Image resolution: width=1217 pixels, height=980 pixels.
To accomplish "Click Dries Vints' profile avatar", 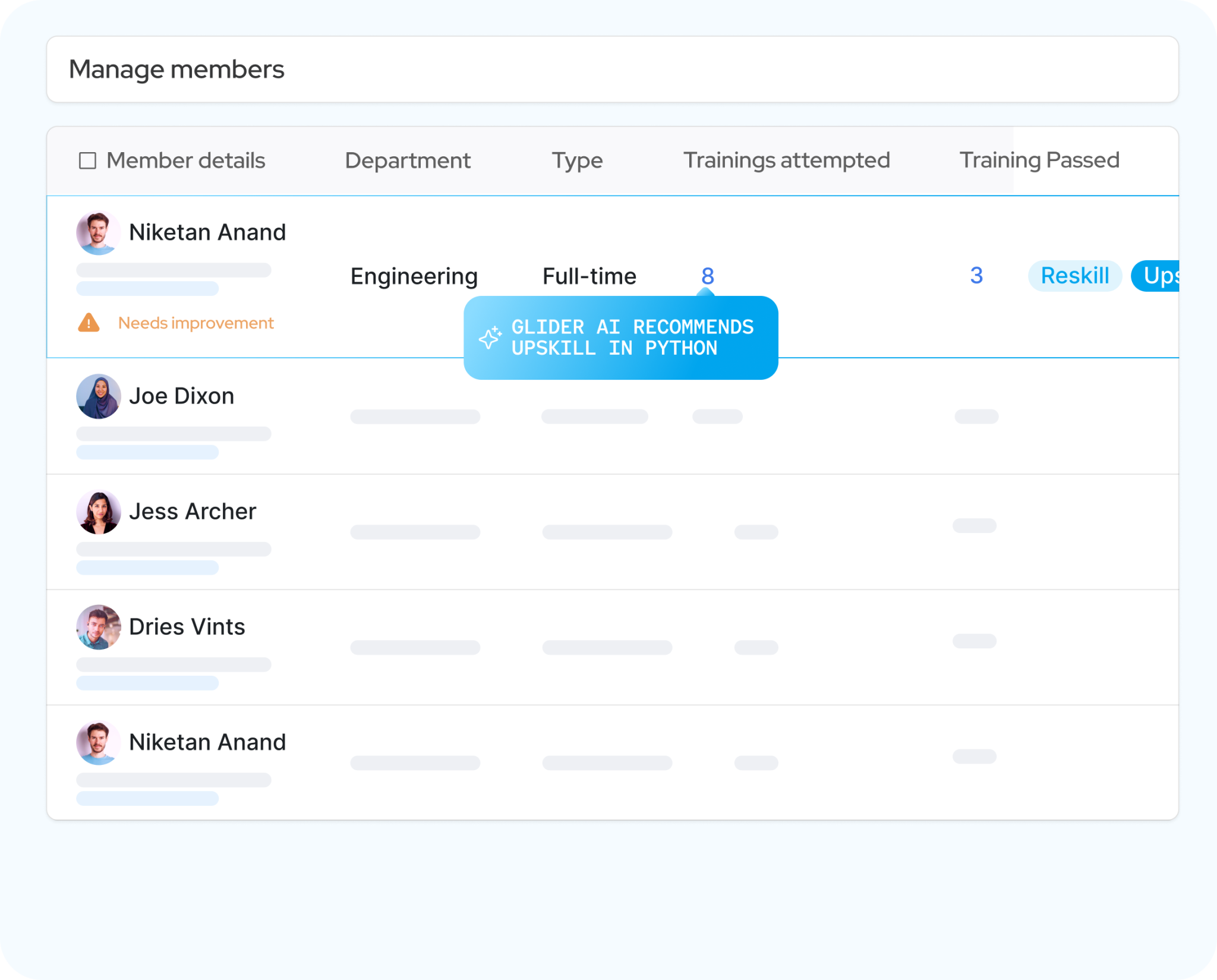I will tap(98, 627).
